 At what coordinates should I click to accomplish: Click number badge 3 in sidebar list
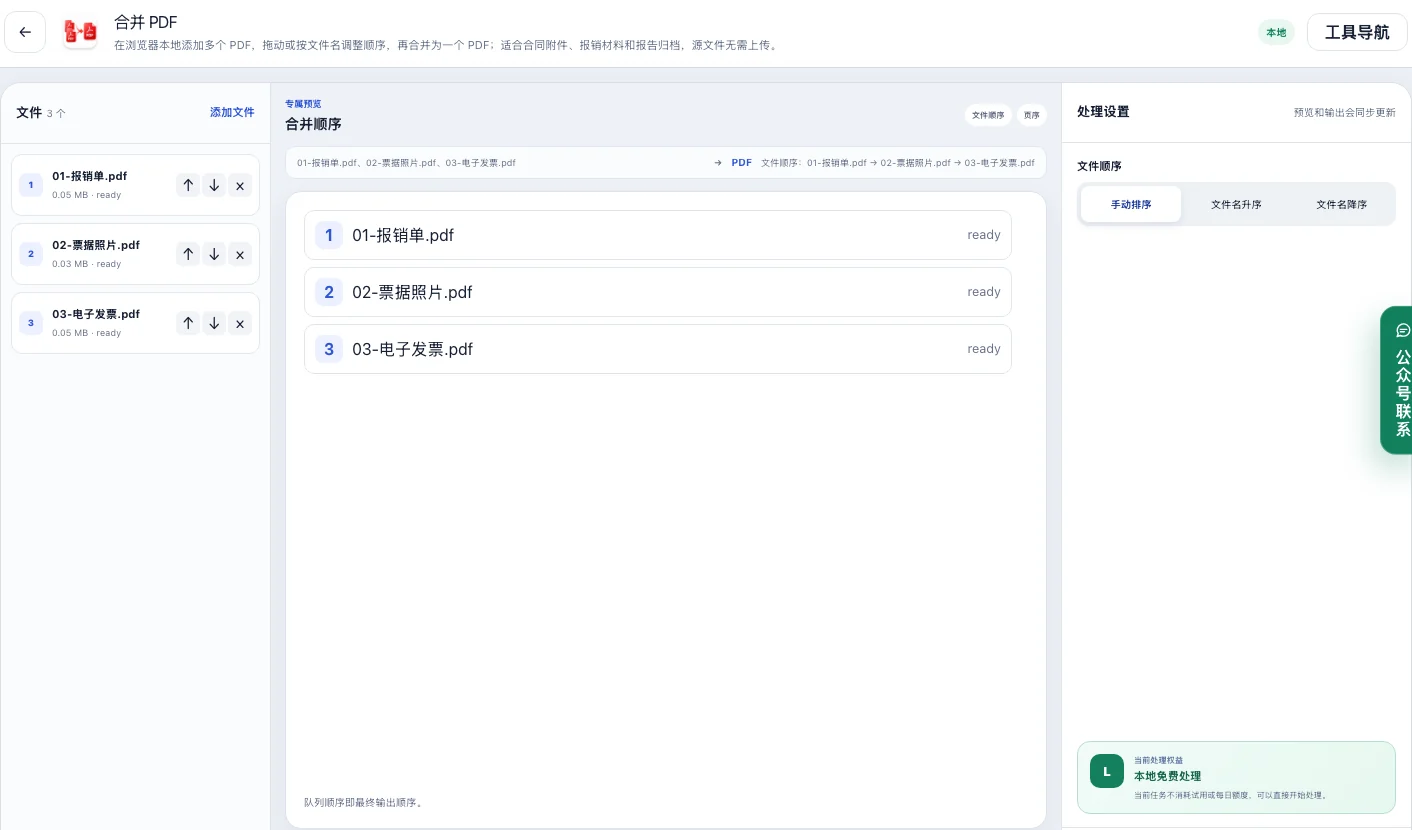[x=31, y=323]
